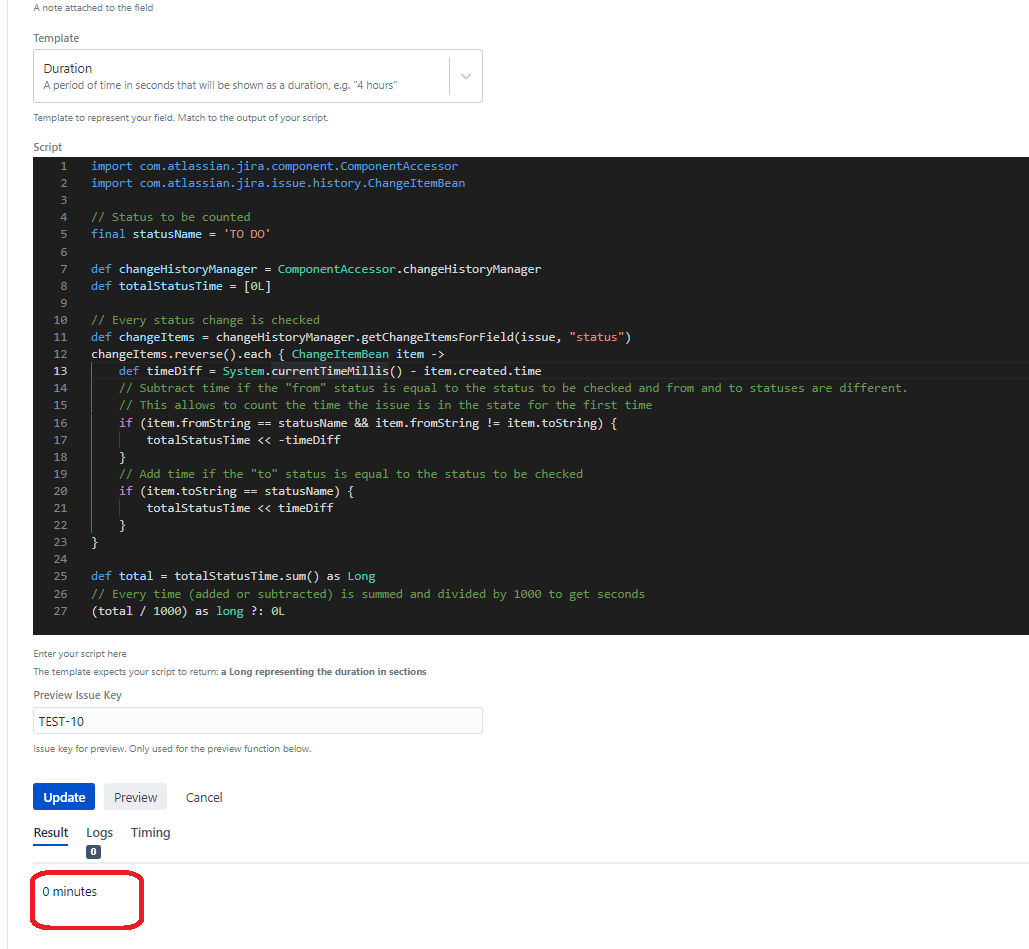Viewport: 1029px width, 949px height.
Task: Switch to the Logs tab
Action: coord(99,832)
